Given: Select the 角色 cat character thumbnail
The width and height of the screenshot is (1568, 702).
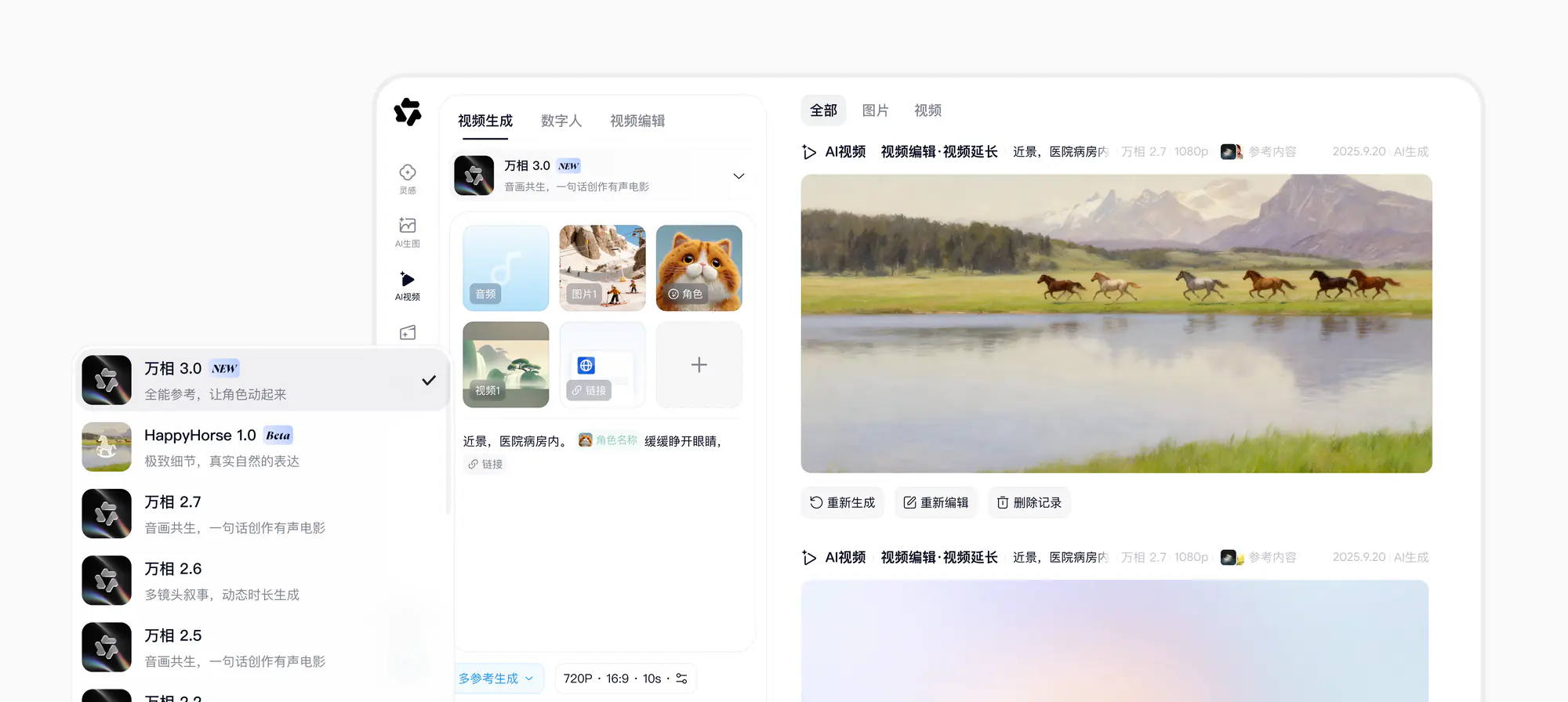Looking at the screenshot, I should click(x=699, y=268).
